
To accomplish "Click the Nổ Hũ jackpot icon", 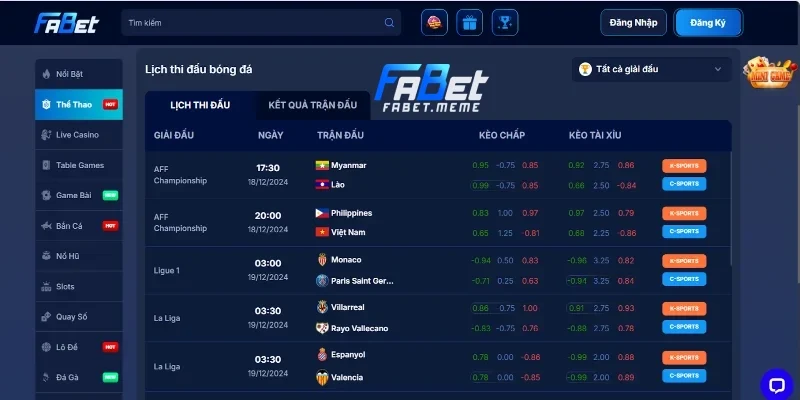I will click(x=46, y=256).
